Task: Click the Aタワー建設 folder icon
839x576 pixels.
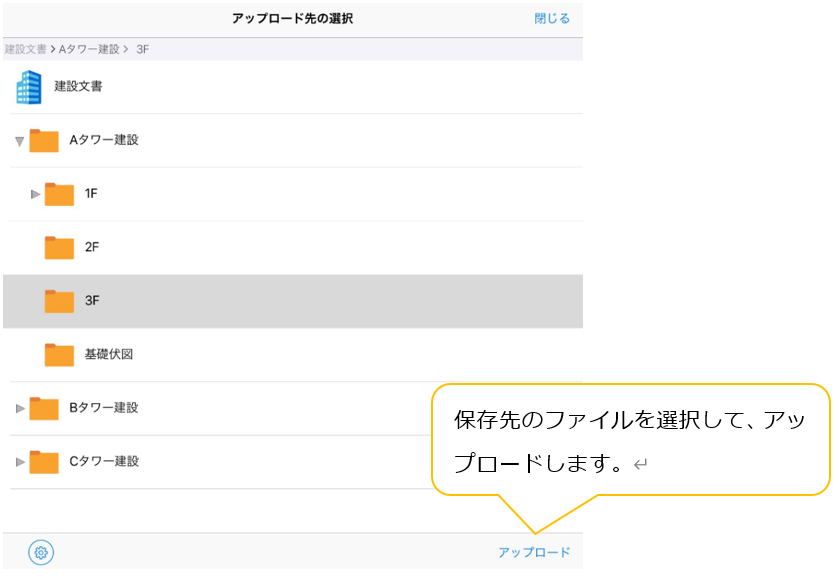Action: click(44, 140)
